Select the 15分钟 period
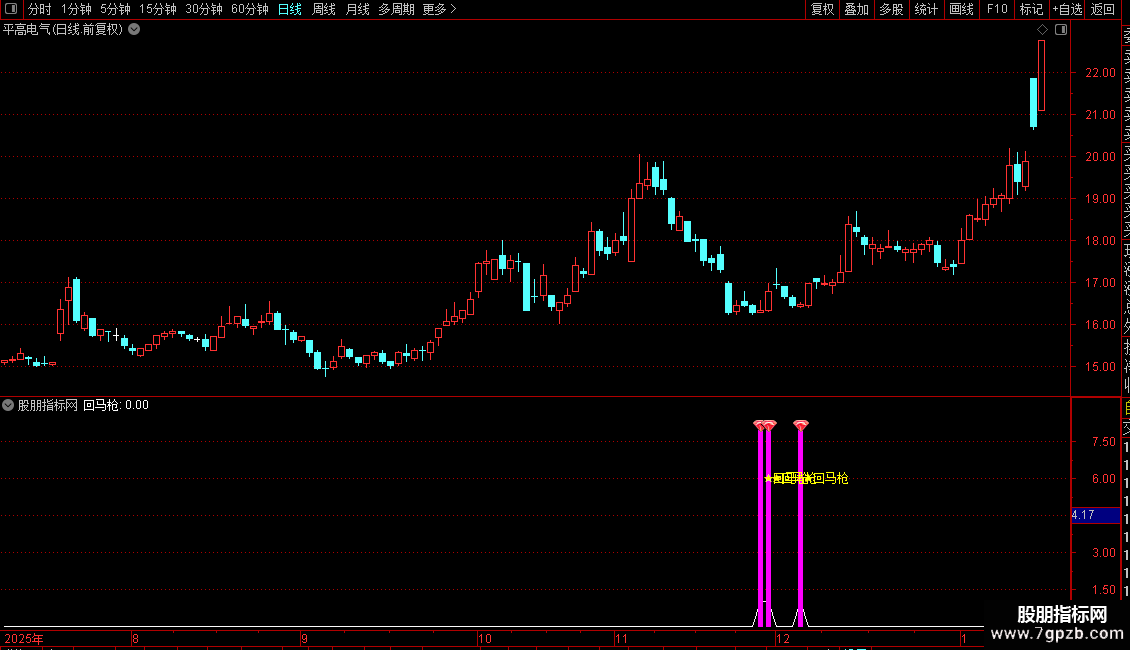1130x650 pixels. click(157, 9)
